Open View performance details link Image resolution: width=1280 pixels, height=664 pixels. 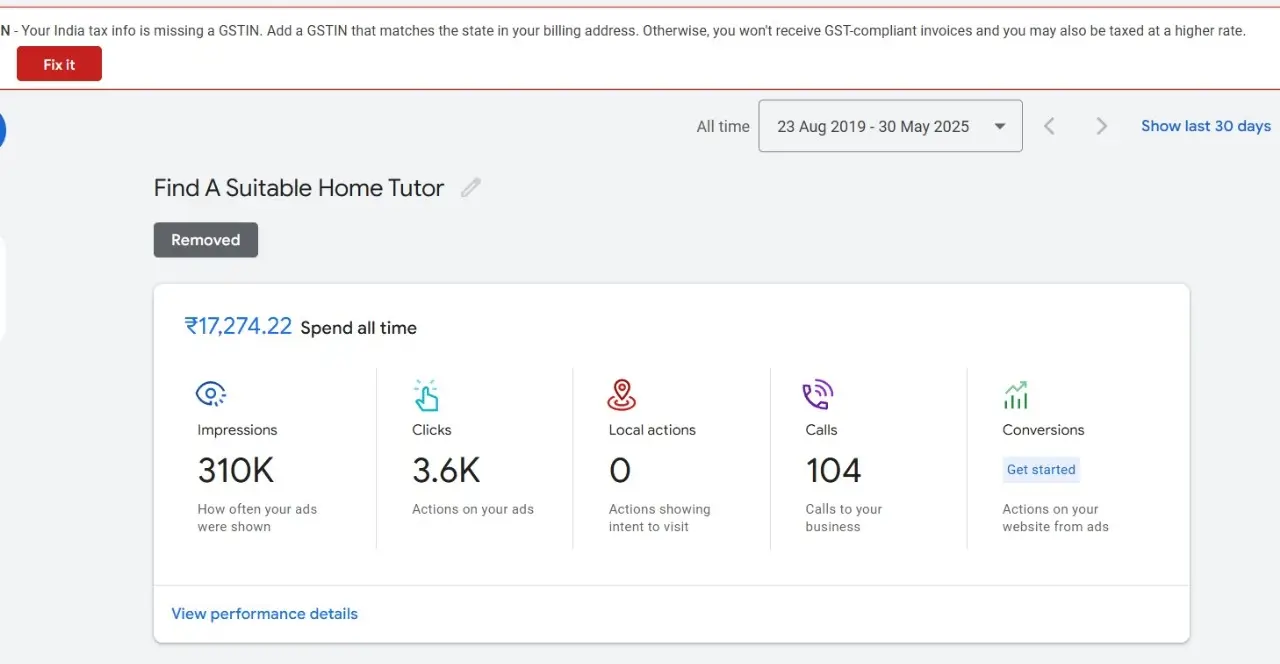click(x=264, y=614)
